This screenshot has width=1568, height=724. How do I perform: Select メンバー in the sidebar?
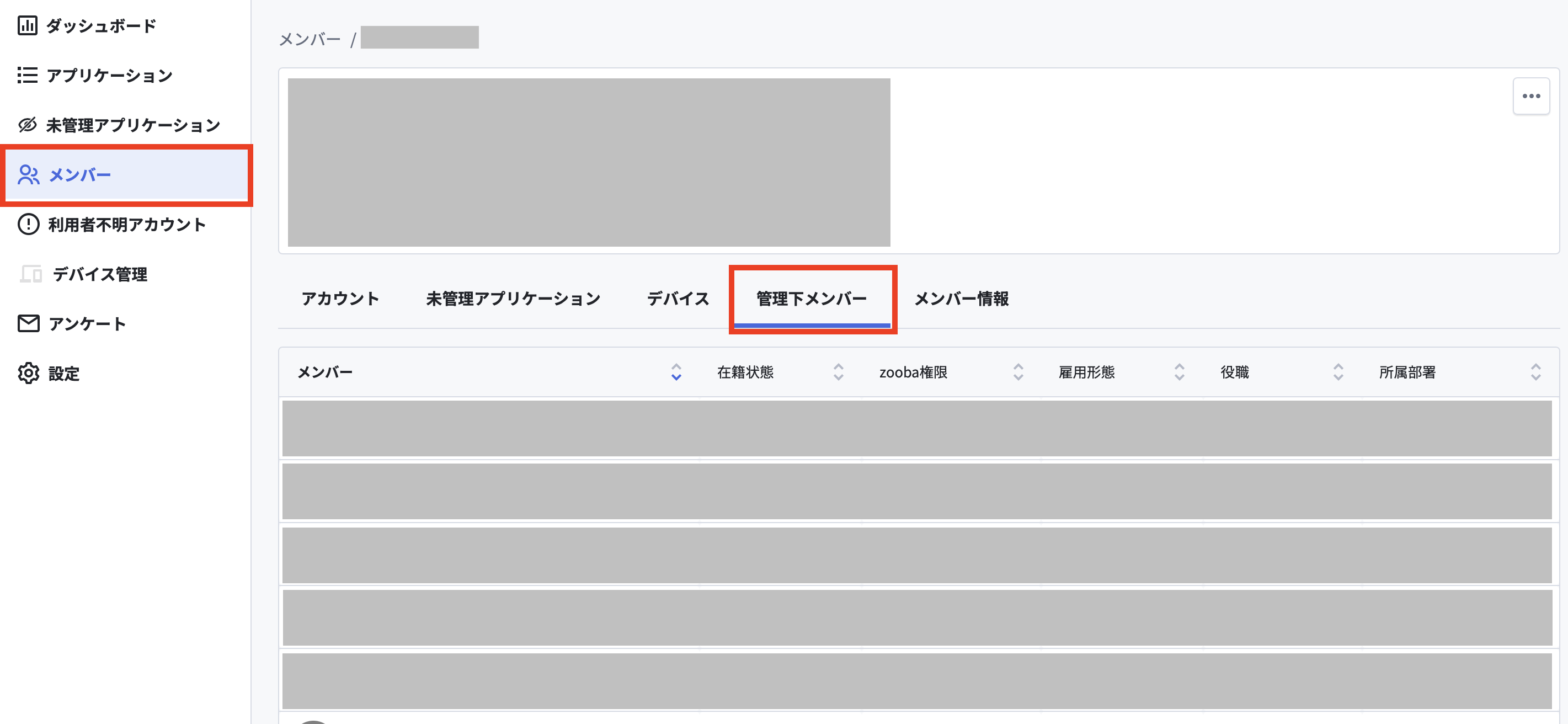126,175
